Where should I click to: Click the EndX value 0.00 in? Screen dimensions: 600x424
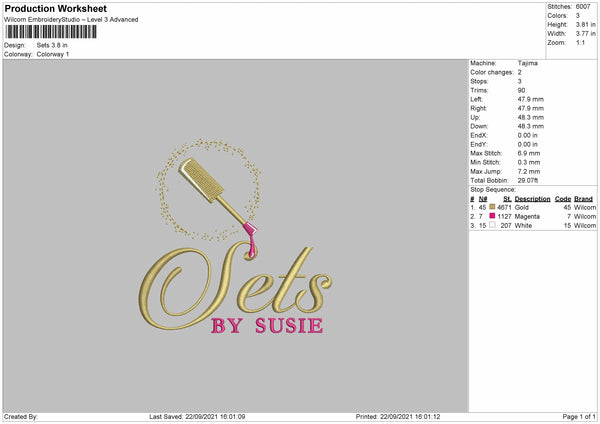pos(527,135)
